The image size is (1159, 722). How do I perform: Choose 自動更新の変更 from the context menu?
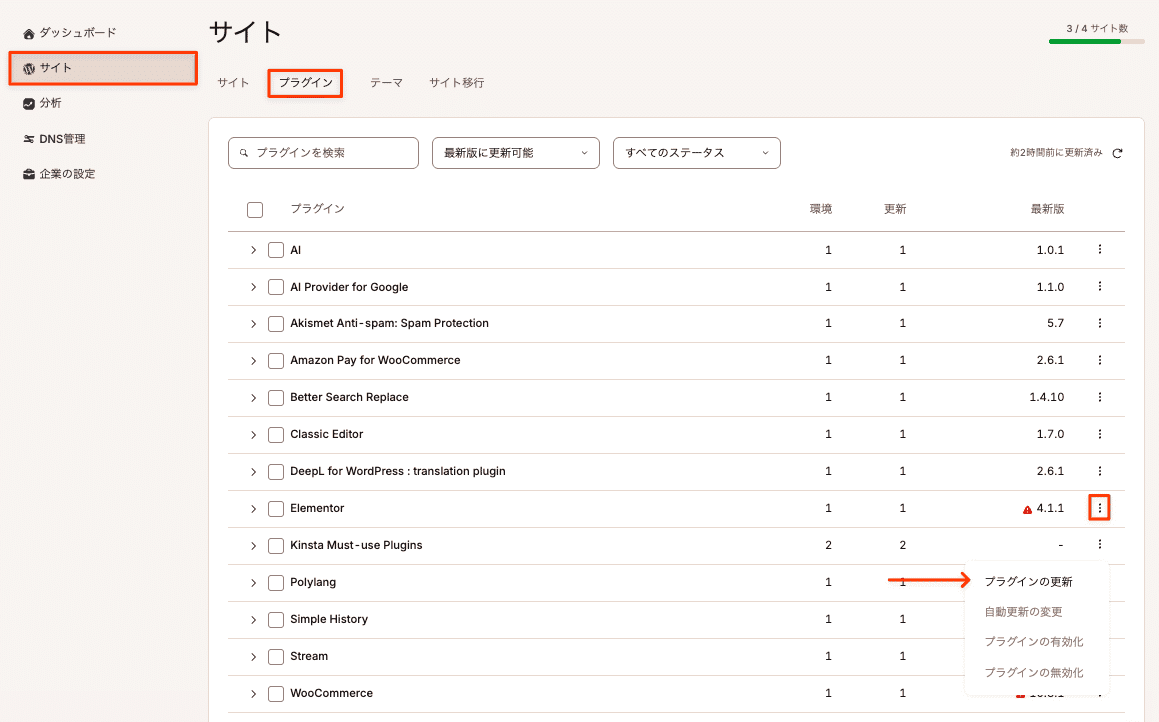(1023, 612)
